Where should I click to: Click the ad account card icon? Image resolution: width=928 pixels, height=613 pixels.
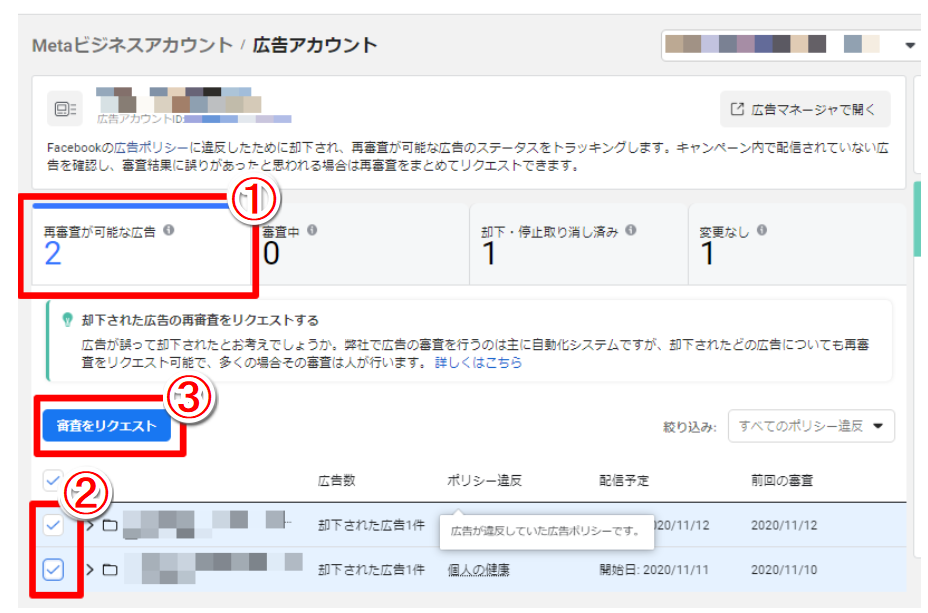(65, 108)
